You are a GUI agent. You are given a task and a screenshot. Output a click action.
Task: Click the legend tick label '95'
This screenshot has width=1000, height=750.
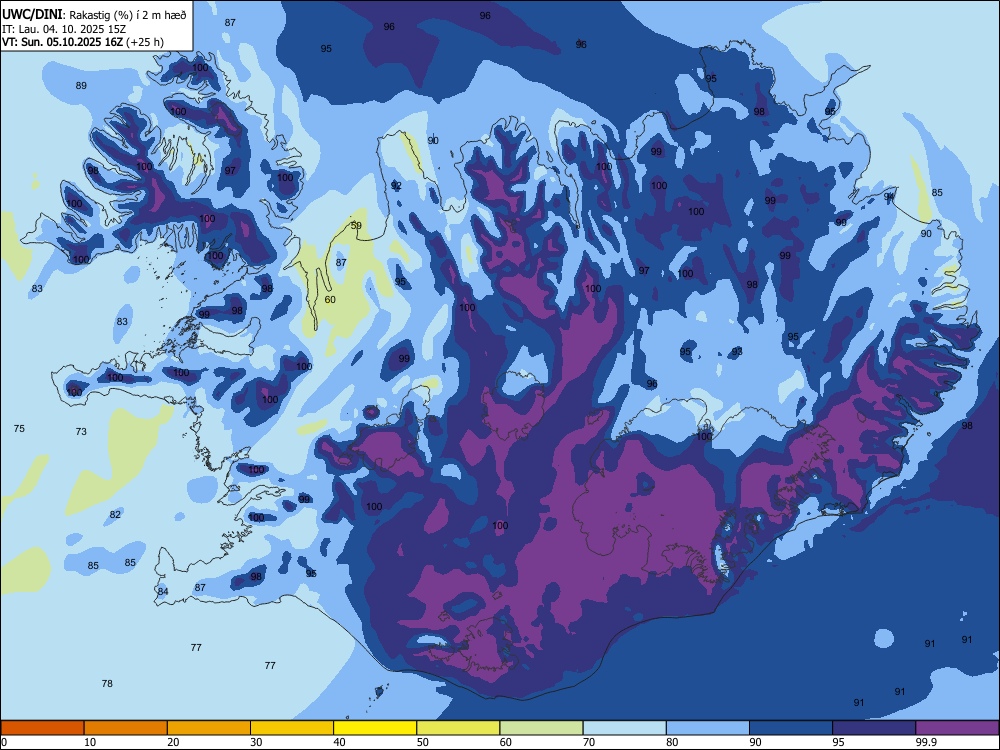point(839,742)
